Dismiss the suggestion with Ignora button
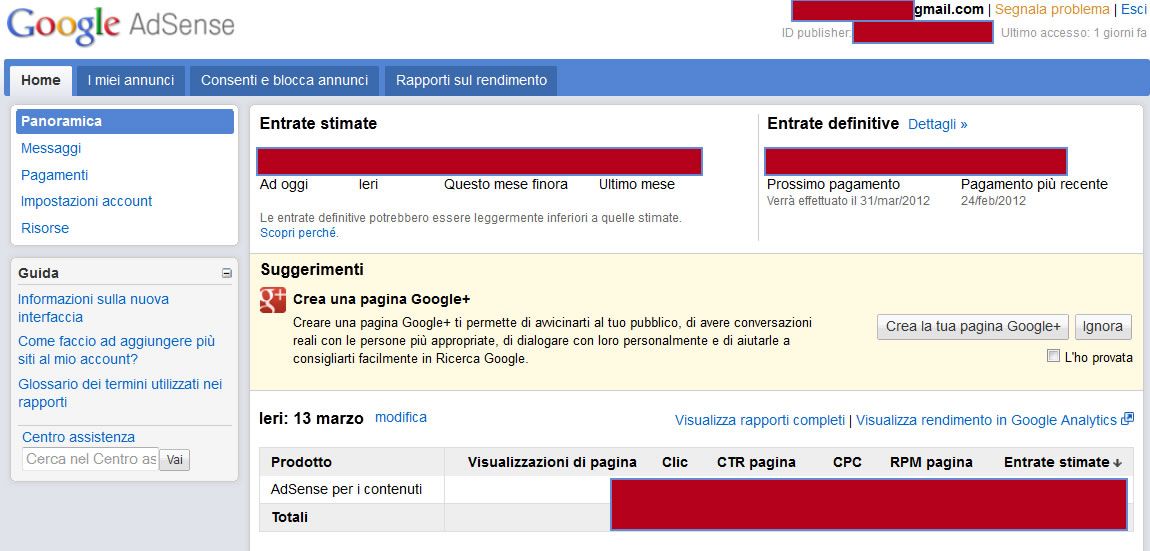This screenshot has height=551, width=1150. coord(1103,326)
